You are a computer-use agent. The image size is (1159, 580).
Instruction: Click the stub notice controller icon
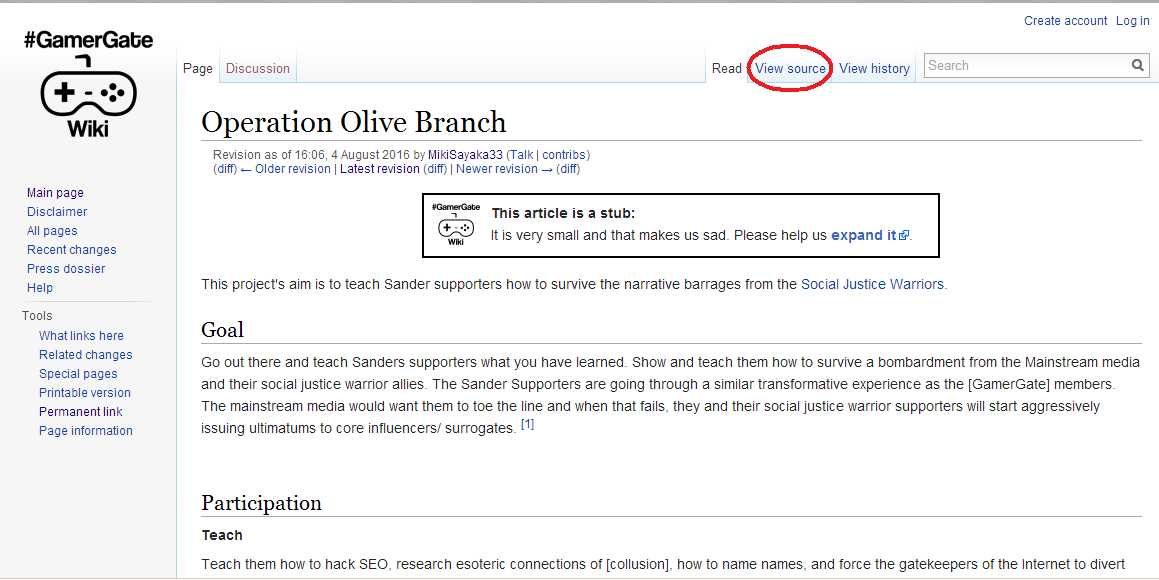point(455,225)
